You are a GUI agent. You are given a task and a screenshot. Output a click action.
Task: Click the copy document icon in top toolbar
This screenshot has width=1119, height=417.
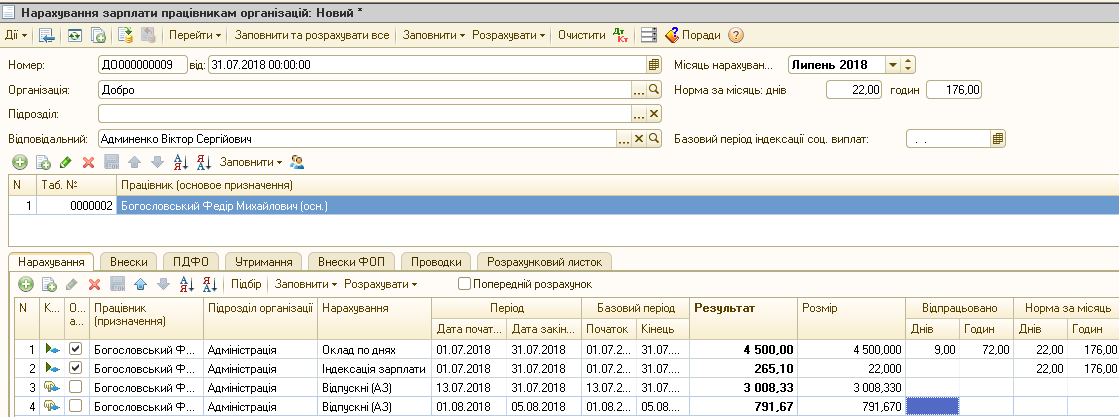point(98,35)
